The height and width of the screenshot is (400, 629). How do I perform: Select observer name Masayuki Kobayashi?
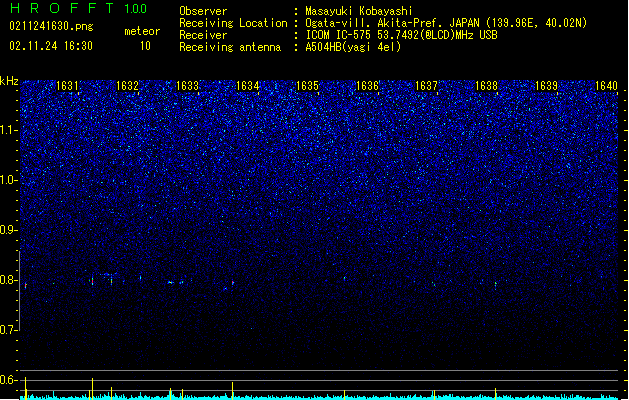(x=359, y=11)
